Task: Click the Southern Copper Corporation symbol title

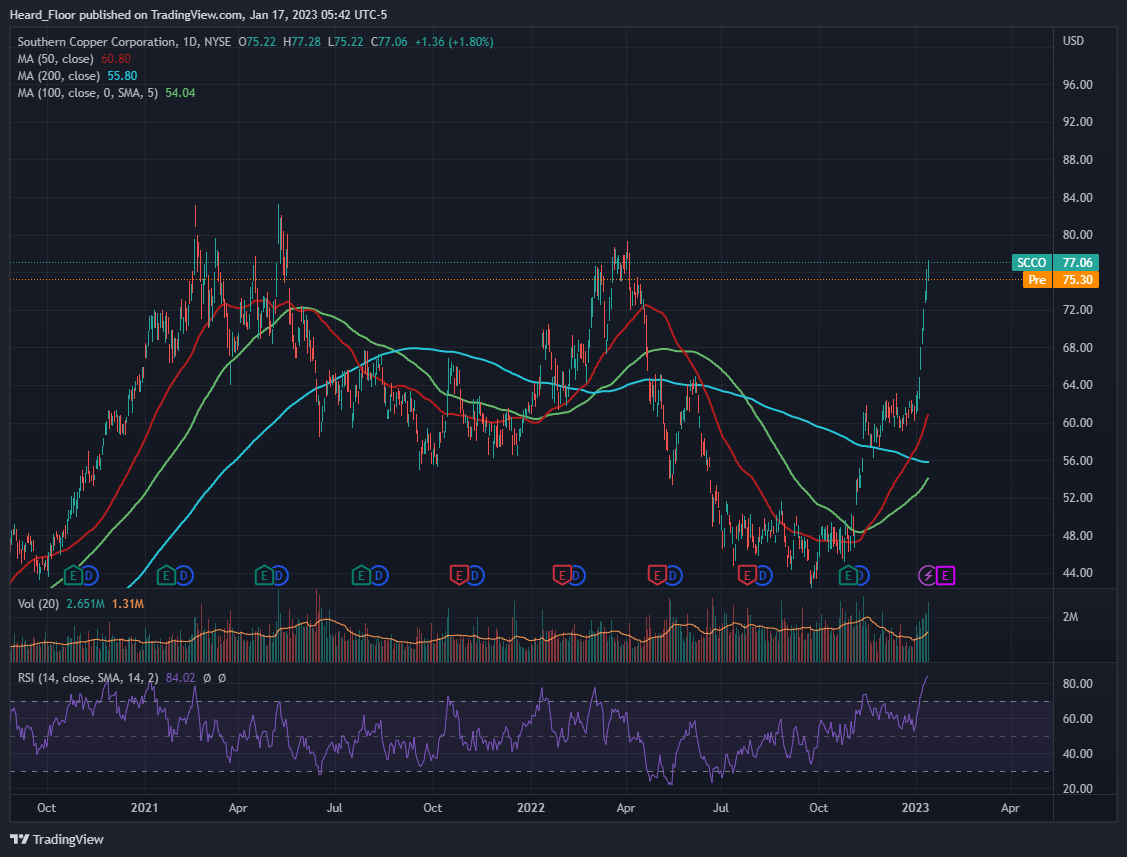Action: tap(97, 42)
